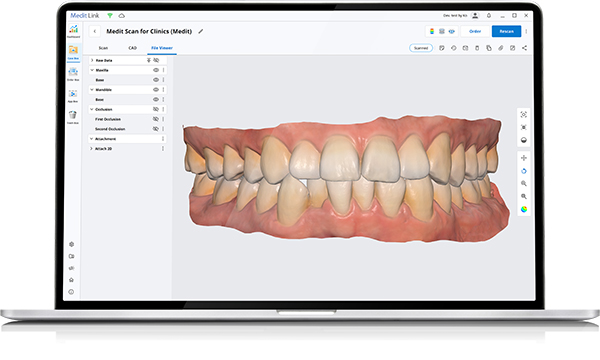Click the paperclip attach file icon

501,48
